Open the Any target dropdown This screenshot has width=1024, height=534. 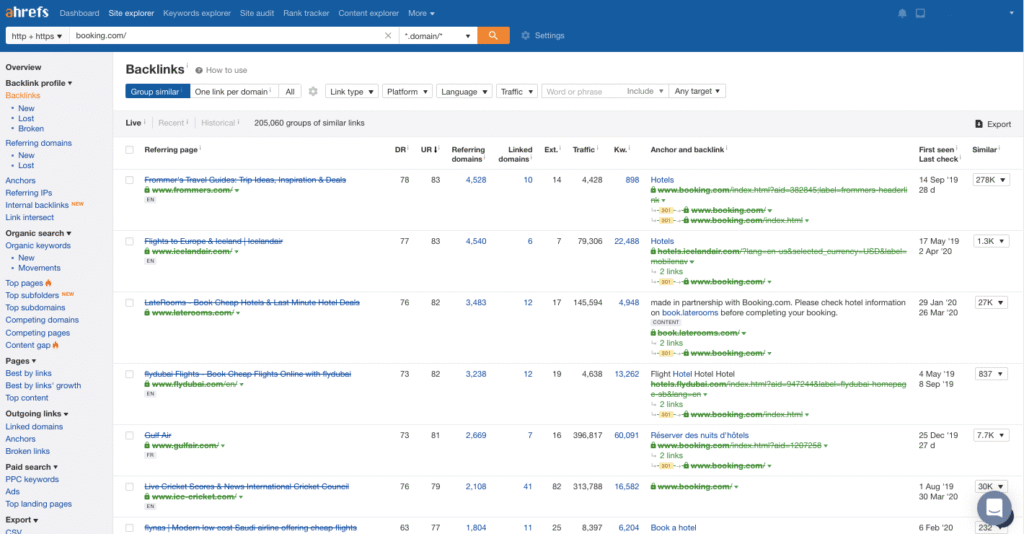tap(697, 91)
